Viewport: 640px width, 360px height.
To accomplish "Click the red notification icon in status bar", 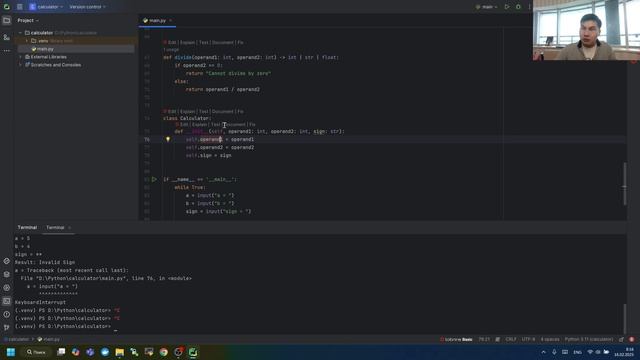I will click(x=631, y=339).
